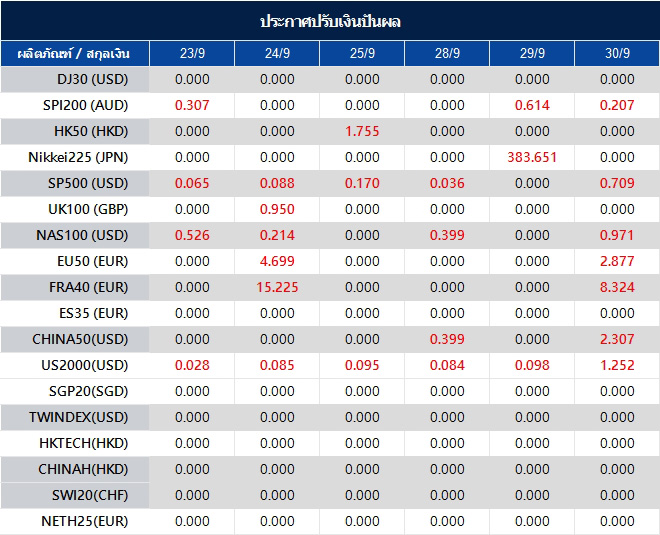
Task: Click the 30/9 column header
Action: point(617,53)
